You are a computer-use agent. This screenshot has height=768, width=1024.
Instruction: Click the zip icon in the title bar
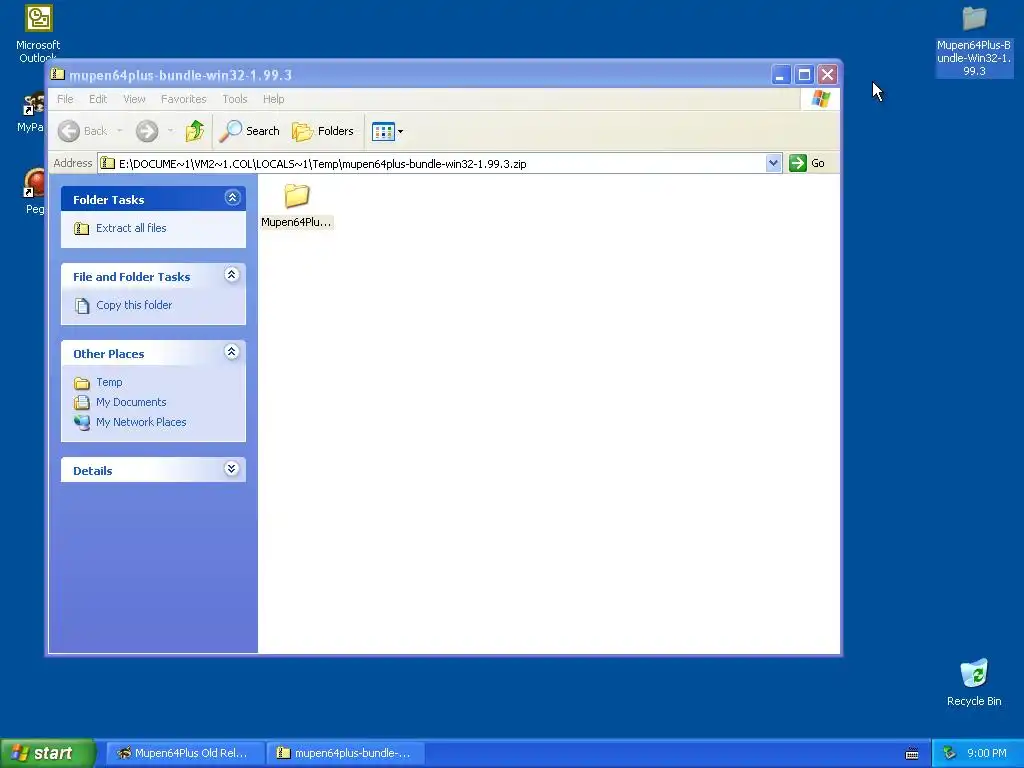click(x=57, y=74)
